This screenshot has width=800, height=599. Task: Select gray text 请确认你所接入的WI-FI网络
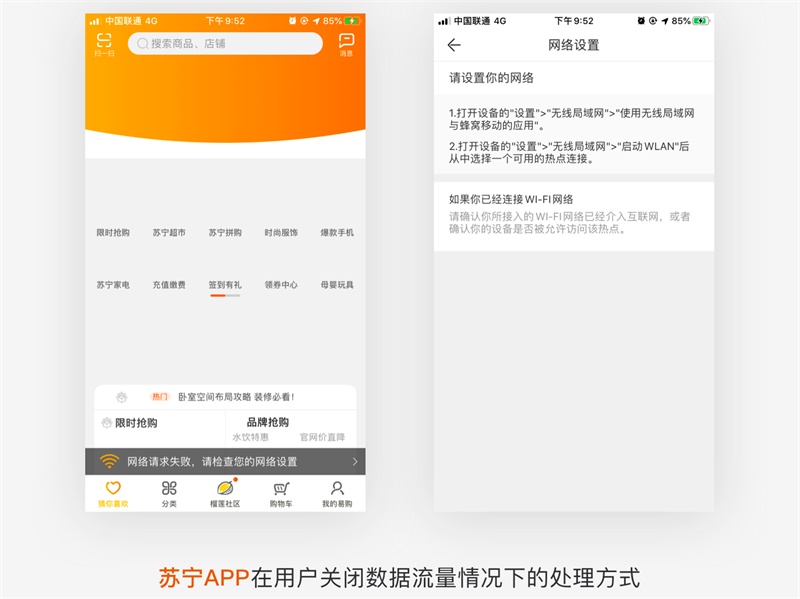coord(569,222)
